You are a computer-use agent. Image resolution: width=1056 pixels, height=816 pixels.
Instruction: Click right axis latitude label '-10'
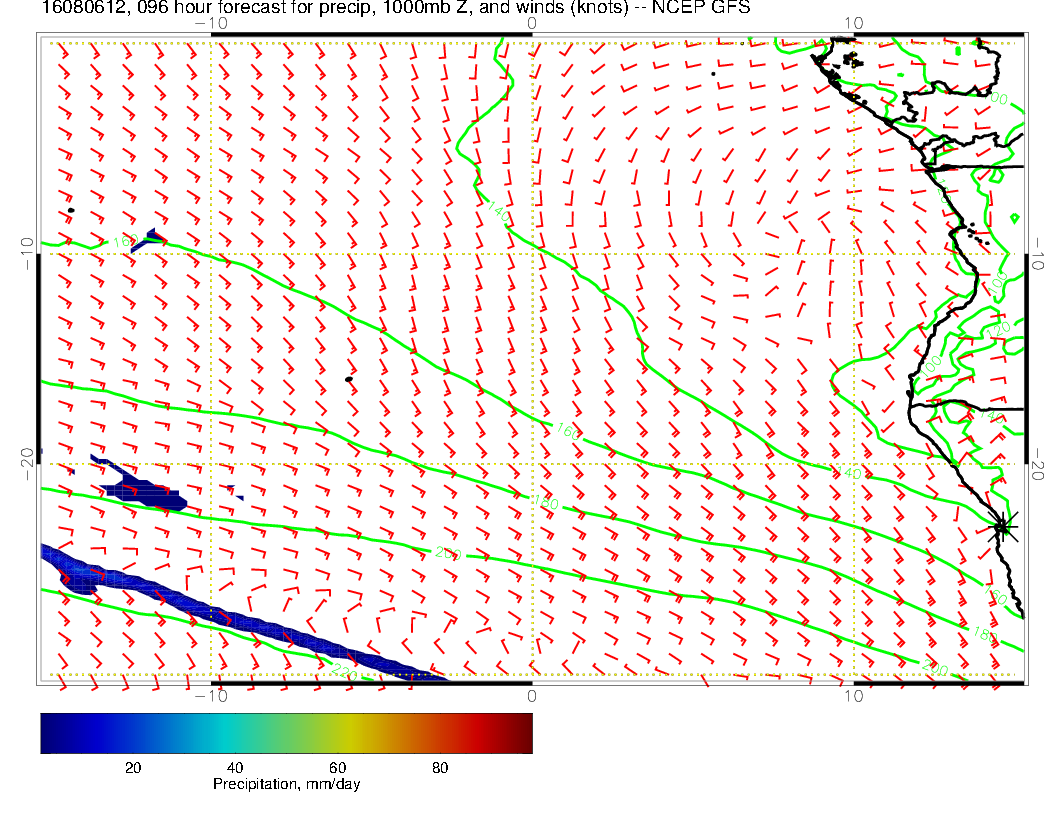coord(1036,253)
